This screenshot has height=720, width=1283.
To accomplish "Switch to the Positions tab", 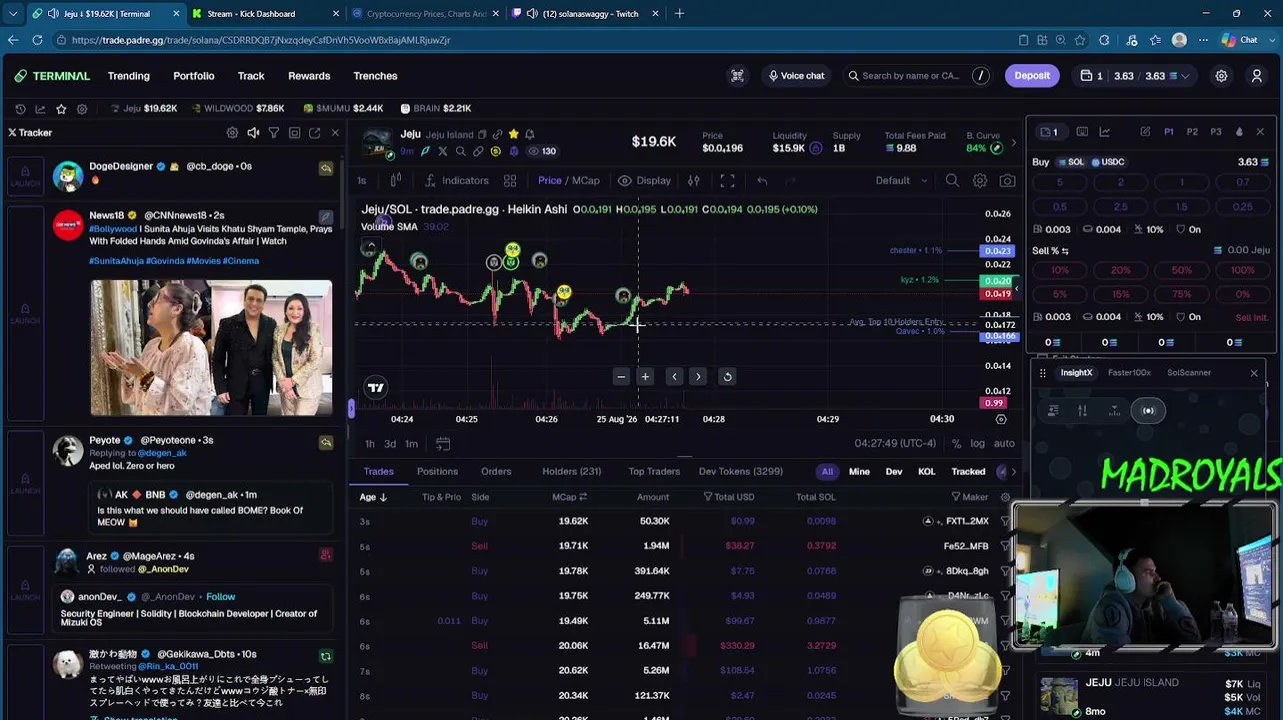I will [437, 472].
